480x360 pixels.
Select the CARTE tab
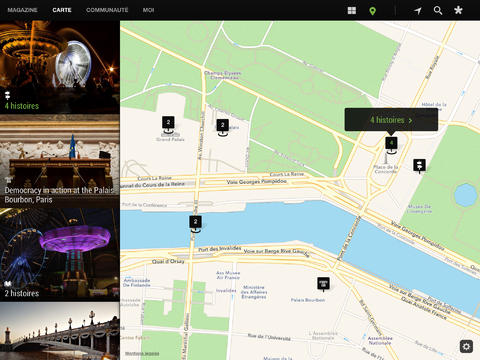point(62,10)
